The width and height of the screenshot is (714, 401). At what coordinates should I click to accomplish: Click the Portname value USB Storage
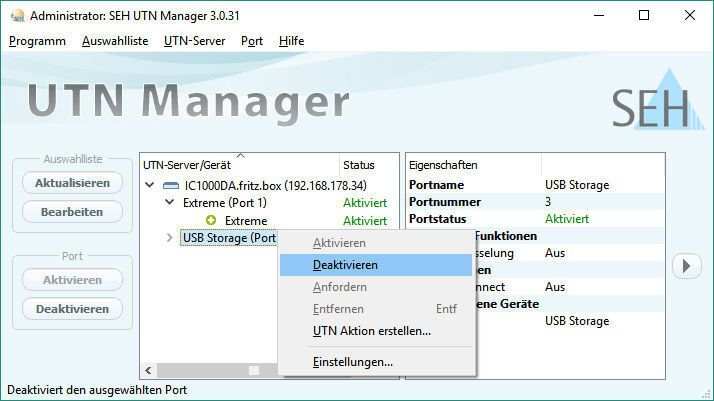click(577, 185)
